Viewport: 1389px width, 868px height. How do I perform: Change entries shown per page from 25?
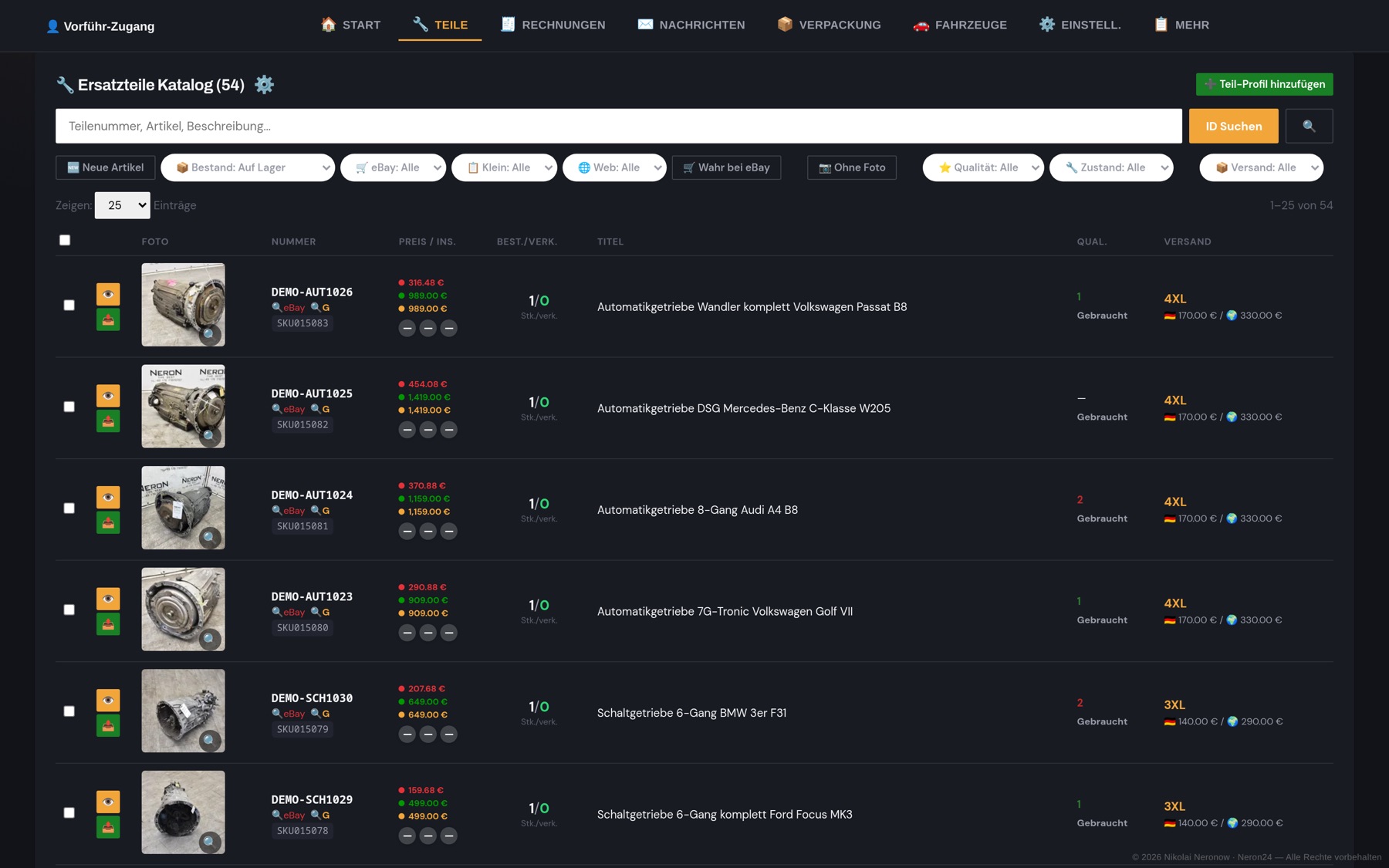click(x=122, y=205)
